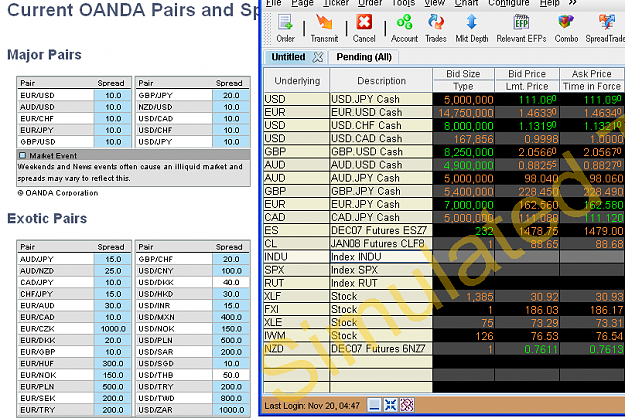Open the Configure menu

509,3
